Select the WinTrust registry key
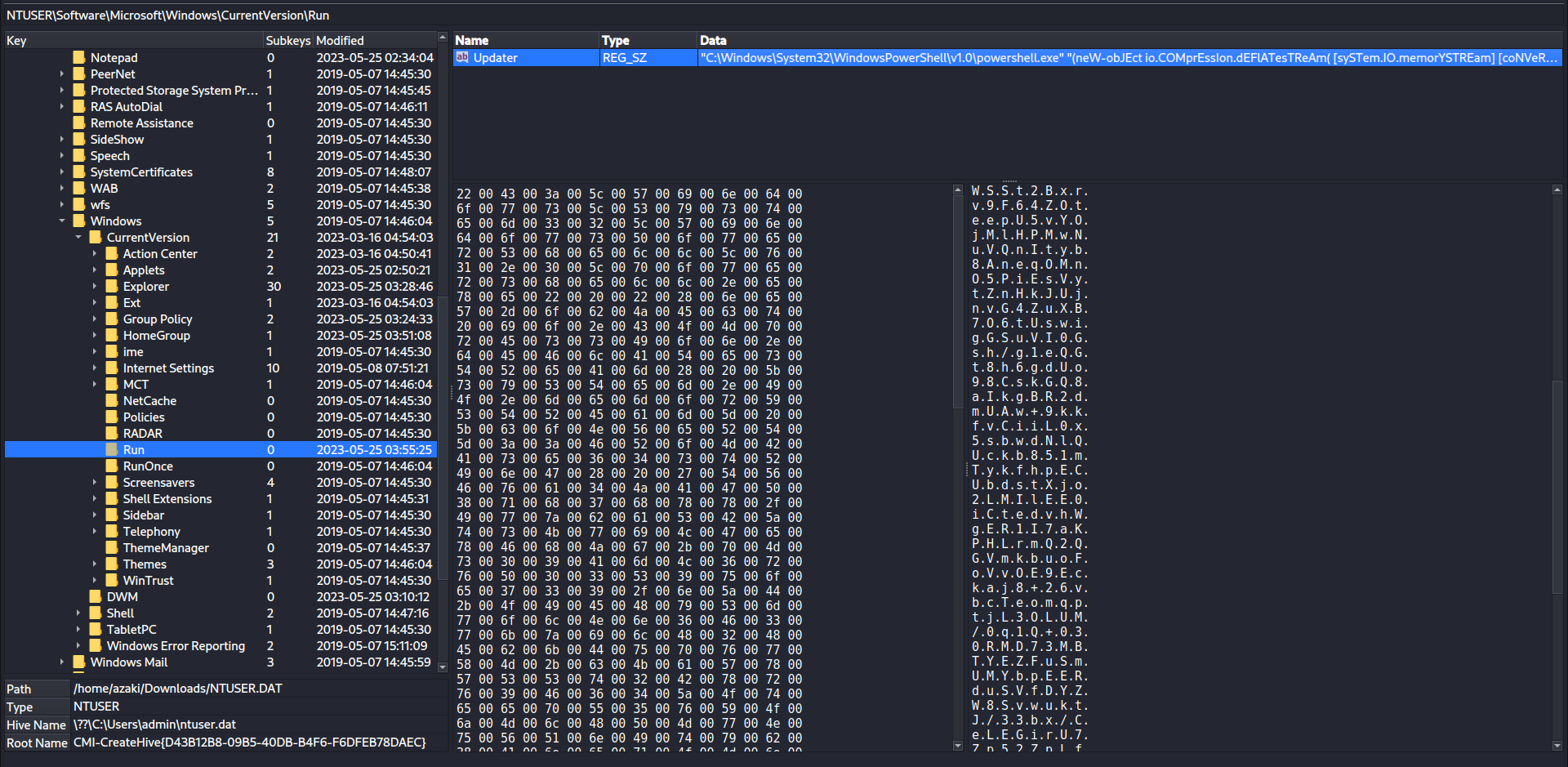 click(x=148, y=580)
